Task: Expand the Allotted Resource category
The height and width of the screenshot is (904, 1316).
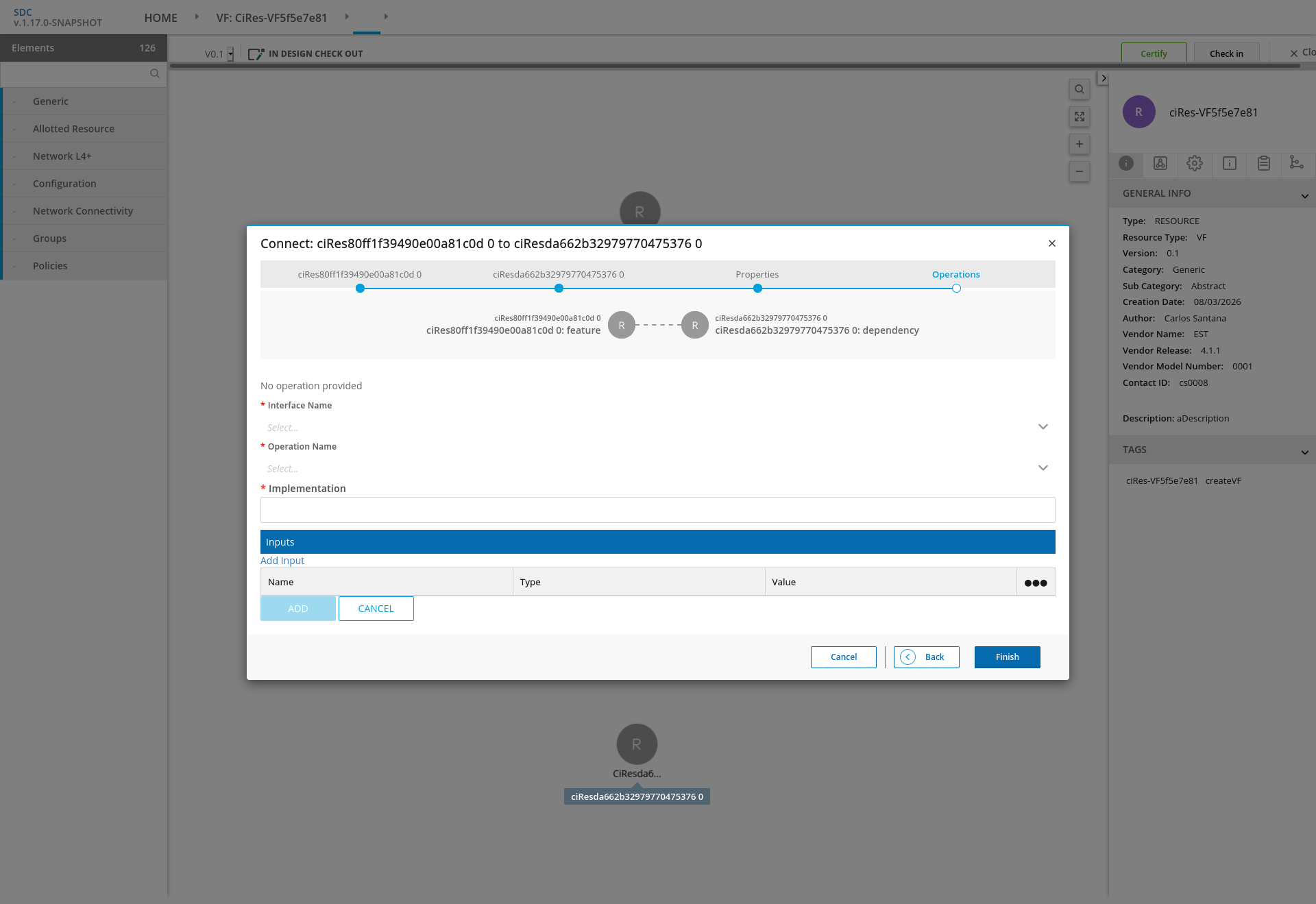Action: [x=84, y=128]
